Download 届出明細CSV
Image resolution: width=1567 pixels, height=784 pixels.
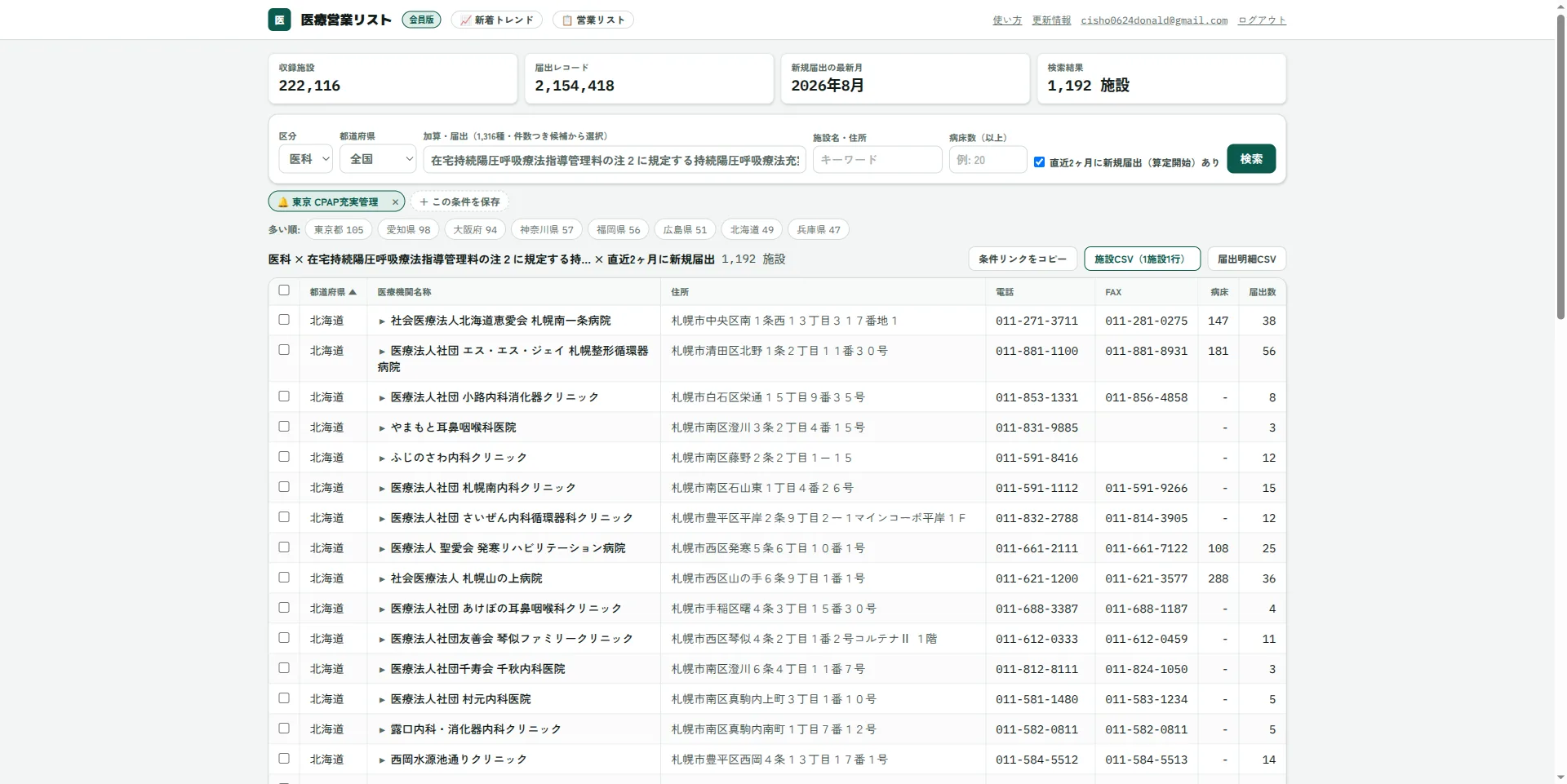pyautogui.click(x=1246, y=259)
